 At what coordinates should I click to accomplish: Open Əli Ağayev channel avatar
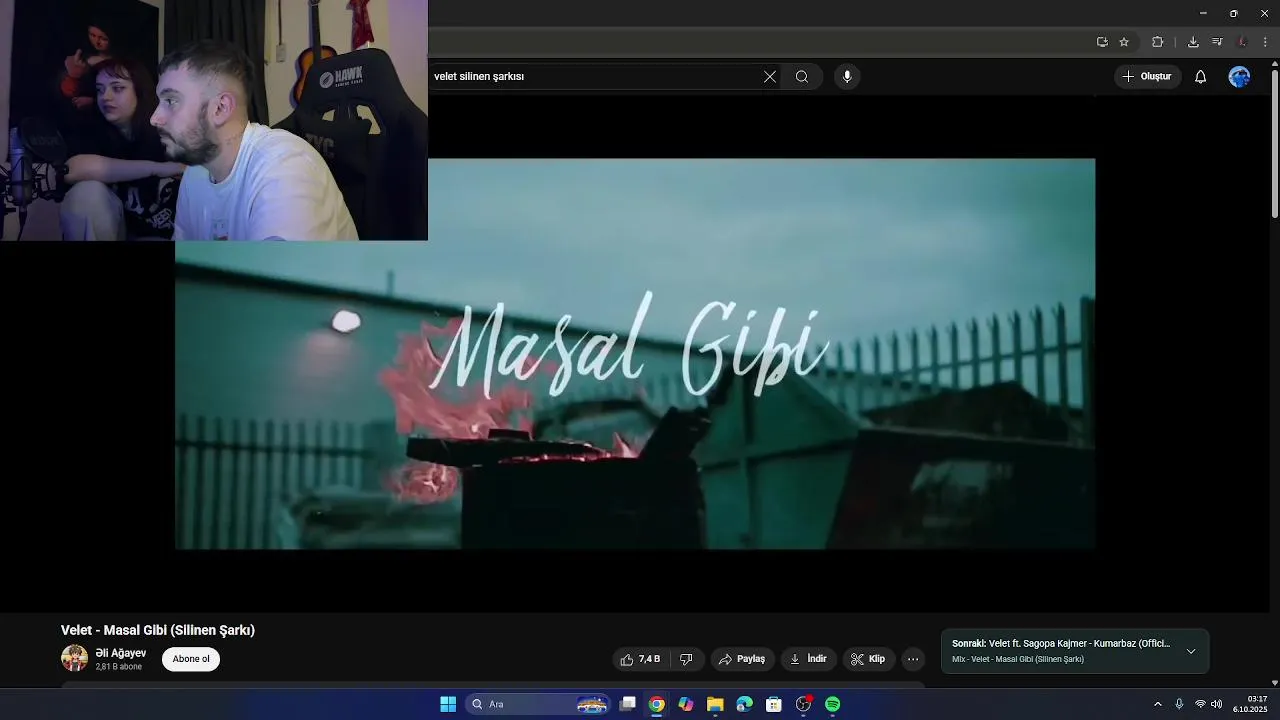[74, 658]
